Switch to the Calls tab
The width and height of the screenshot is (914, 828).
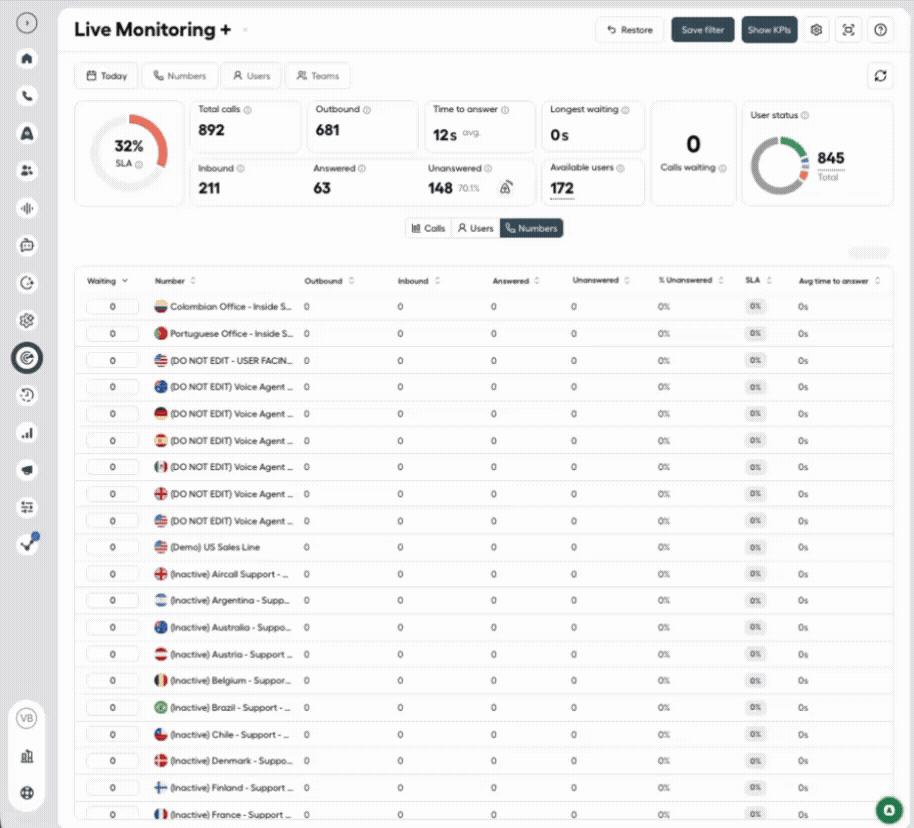click(428, 228)
